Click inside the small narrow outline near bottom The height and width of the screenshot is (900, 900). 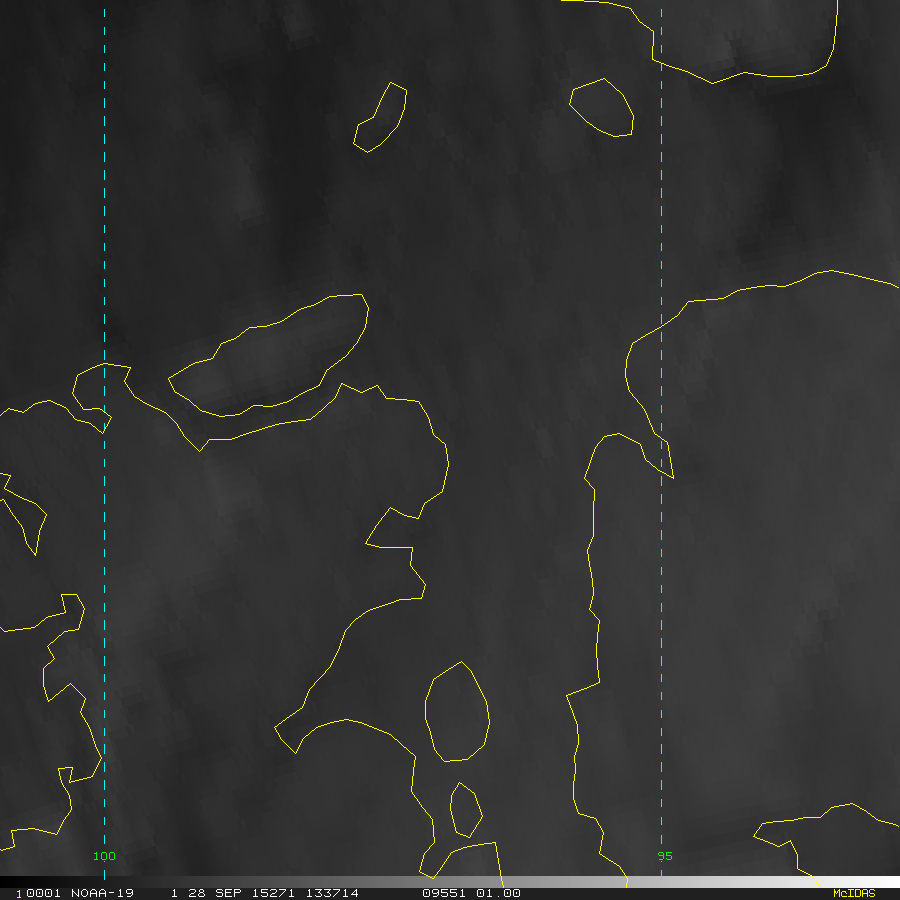(465, 810)
